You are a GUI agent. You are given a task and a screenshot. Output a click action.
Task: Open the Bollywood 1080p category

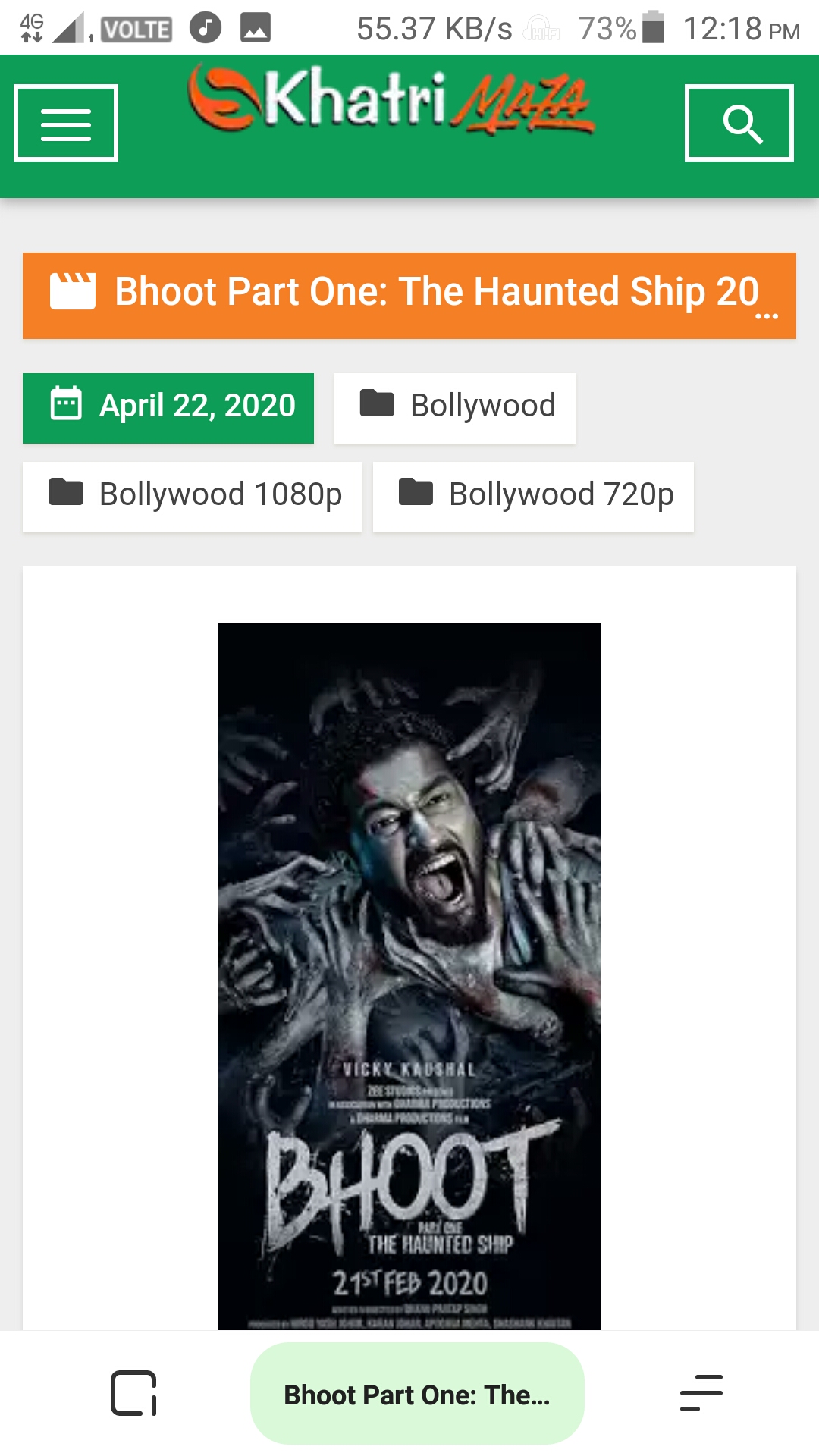click(x=192, y=497)
